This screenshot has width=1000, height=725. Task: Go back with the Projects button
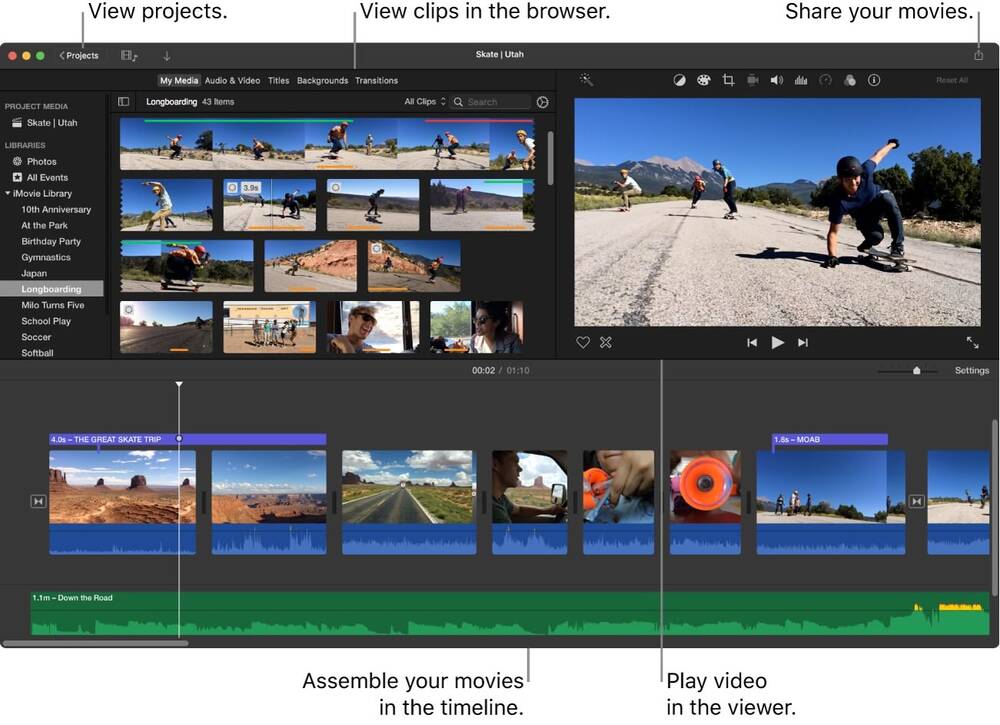(x=78, y=55)
